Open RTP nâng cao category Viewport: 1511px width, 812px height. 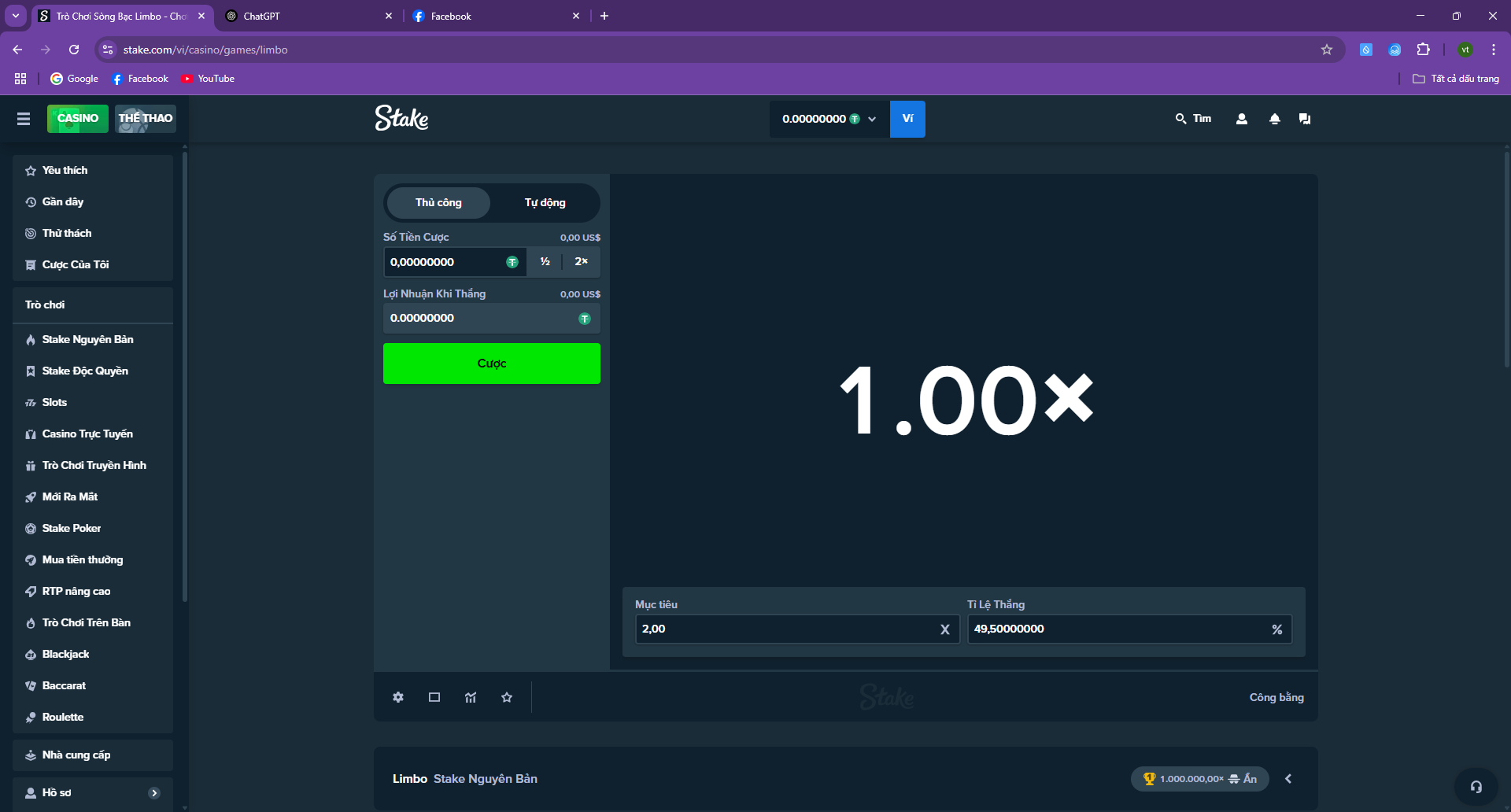(93, 592)
